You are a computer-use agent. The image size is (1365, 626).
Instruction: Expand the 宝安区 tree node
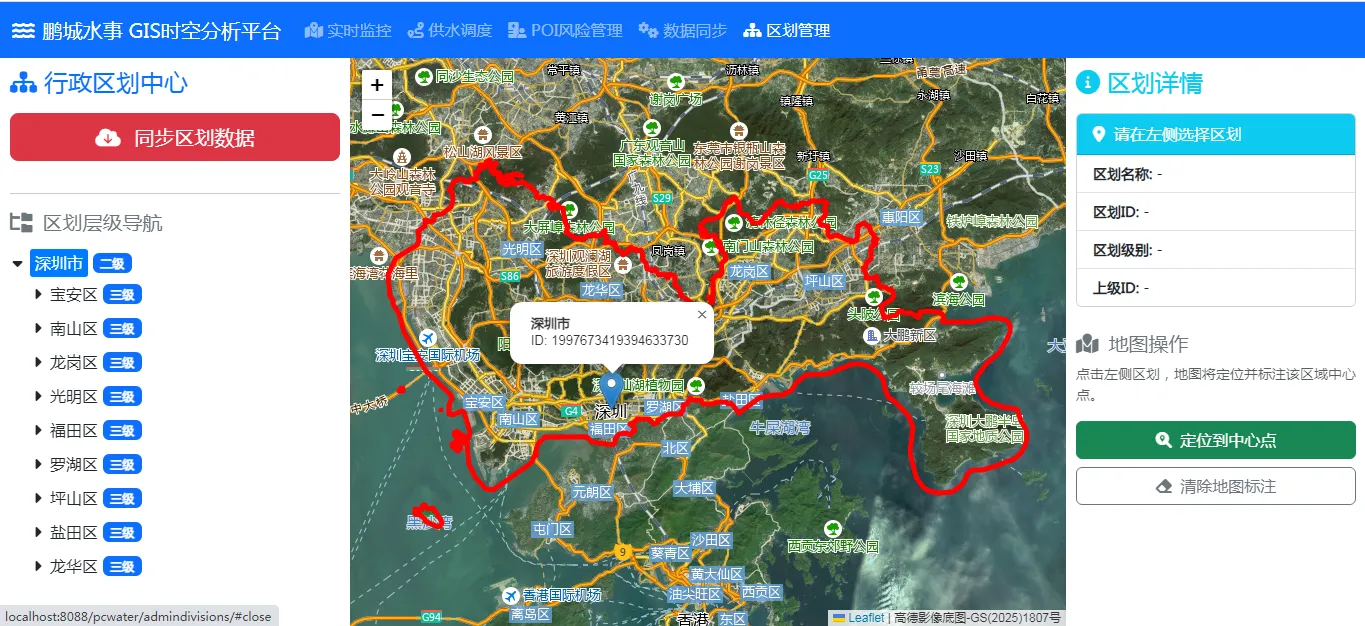(x=38, y=294)
